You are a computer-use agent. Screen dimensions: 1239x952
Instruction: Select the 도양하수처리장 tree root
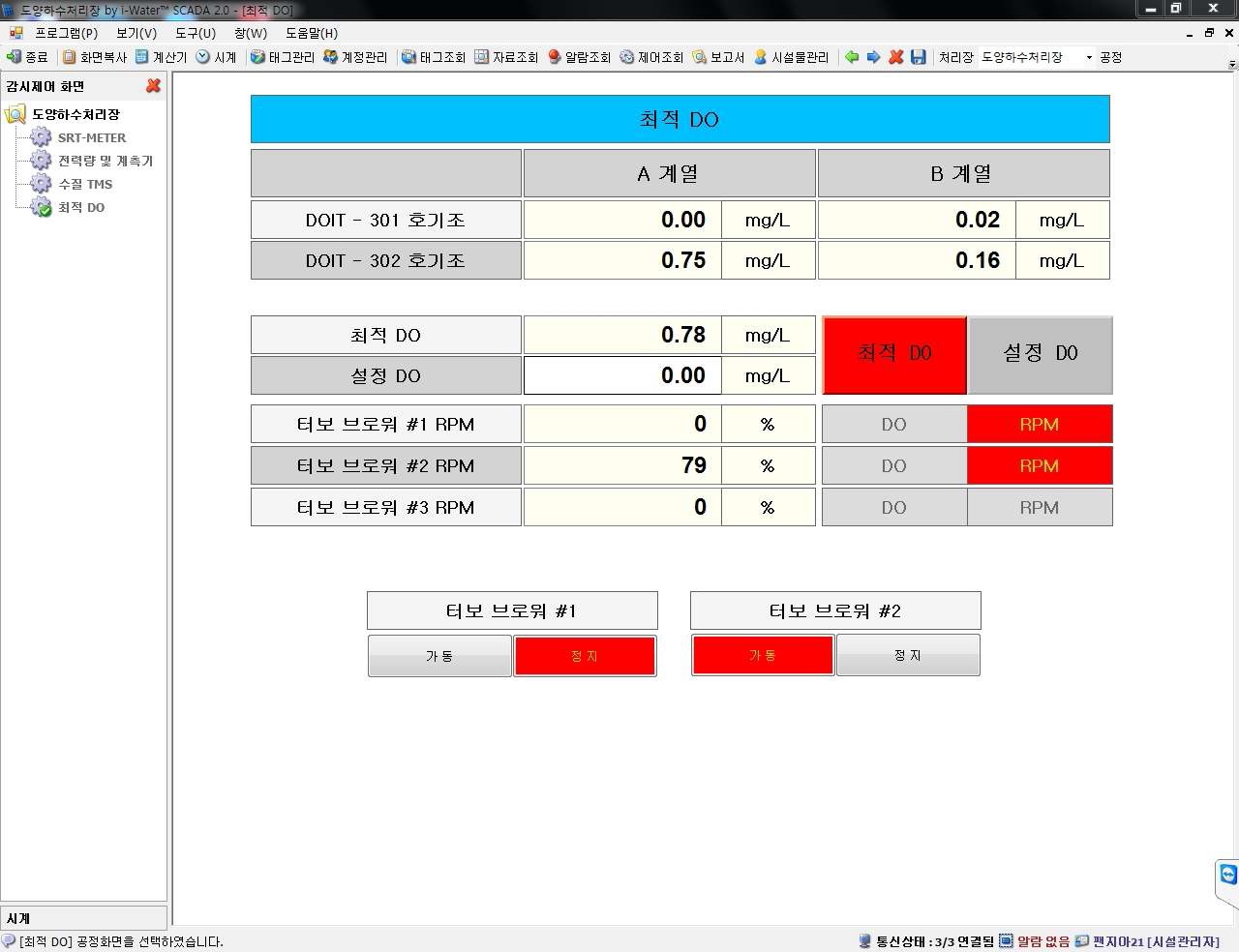click(76, 114)
